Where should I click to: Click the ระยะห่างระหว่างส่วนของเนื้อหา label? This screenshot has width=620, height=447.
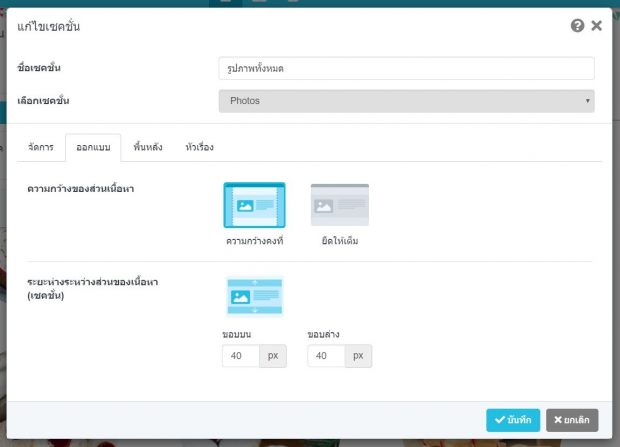pyautogui.click(x=93, y=288)
